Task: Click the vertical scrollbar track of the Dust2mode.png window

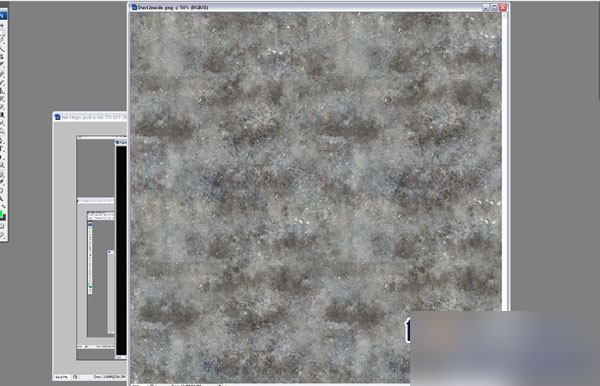Action: (x=504, y=164)
